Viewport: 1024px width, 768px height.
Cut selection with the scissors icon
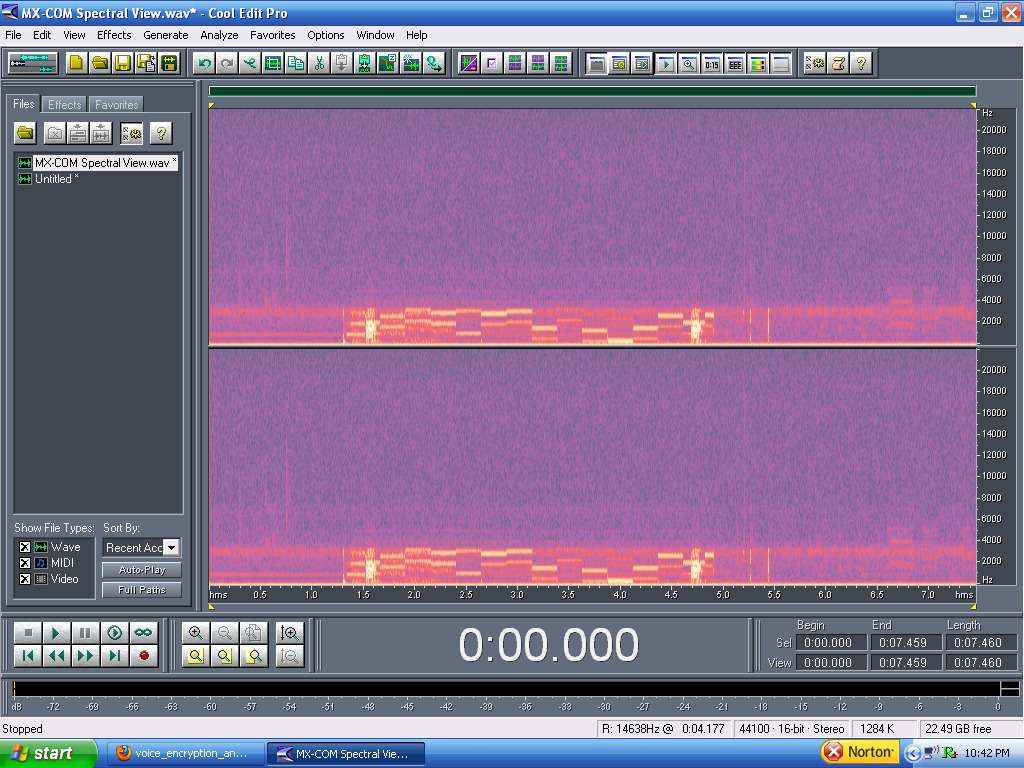(319, 63)
